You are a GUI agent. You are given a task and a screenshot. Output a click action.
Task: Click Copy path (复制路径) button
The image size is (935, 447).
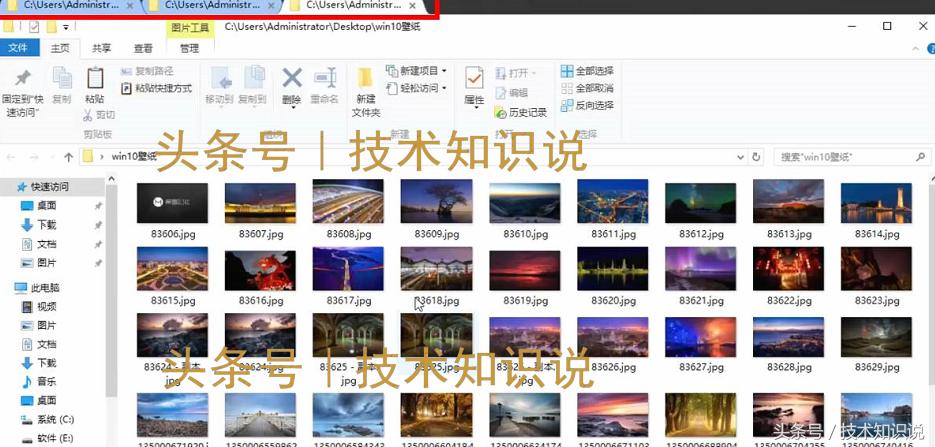coord(147,71)
